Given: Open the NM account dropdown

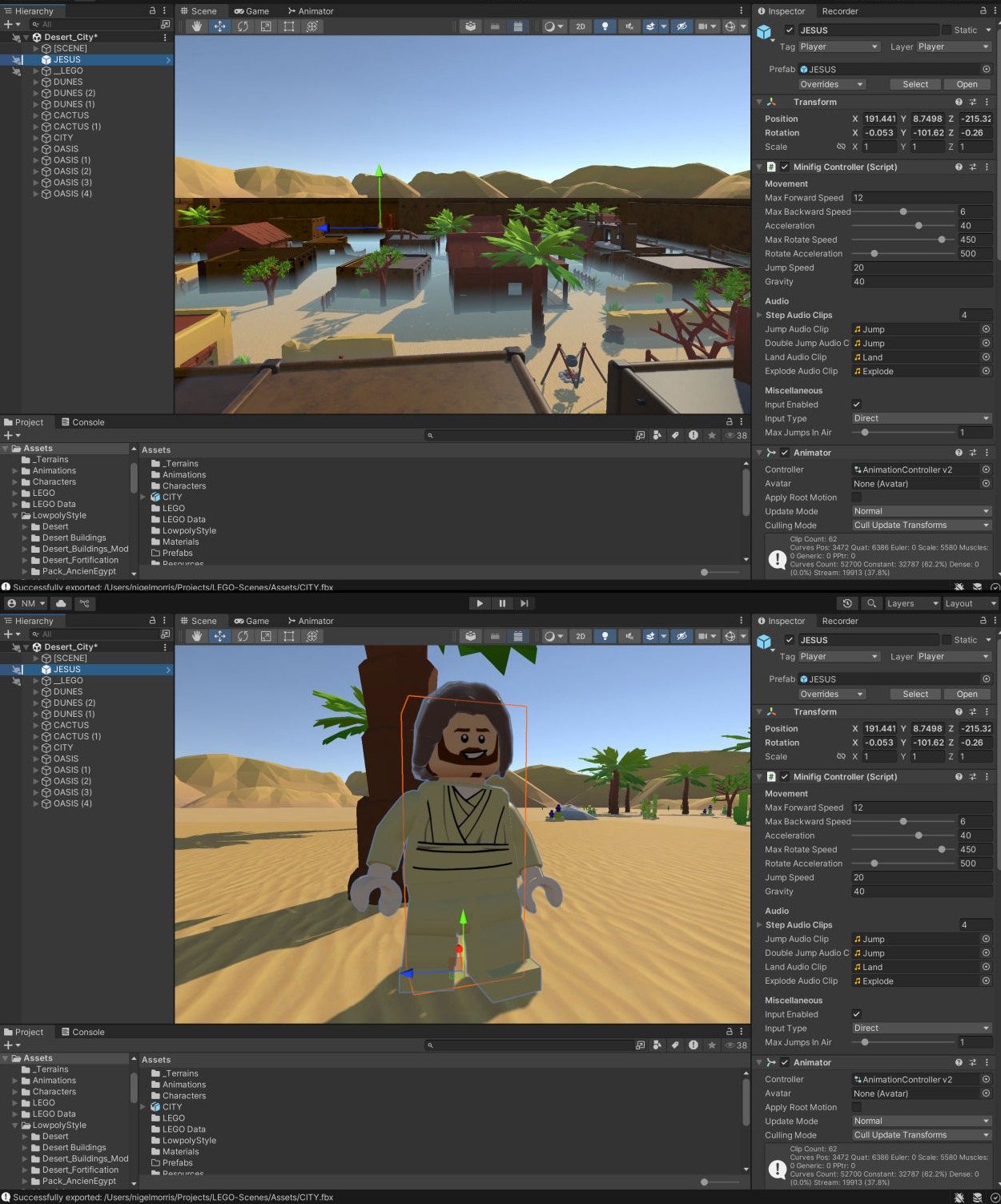Looking at the screenshot, I should pyautogui.click(x=26, y=603).
